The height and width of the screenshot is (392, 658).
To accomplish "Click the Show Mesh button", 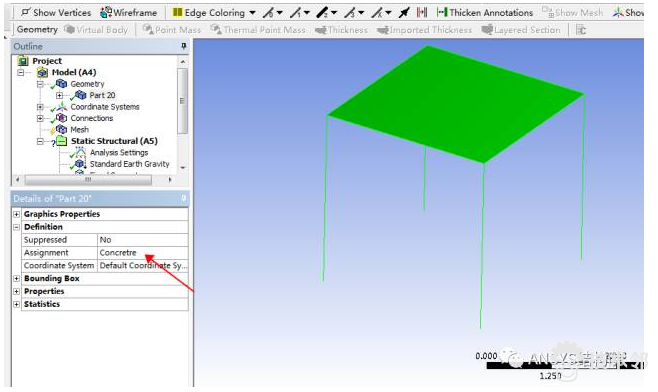I will click(x=572, y=13).
